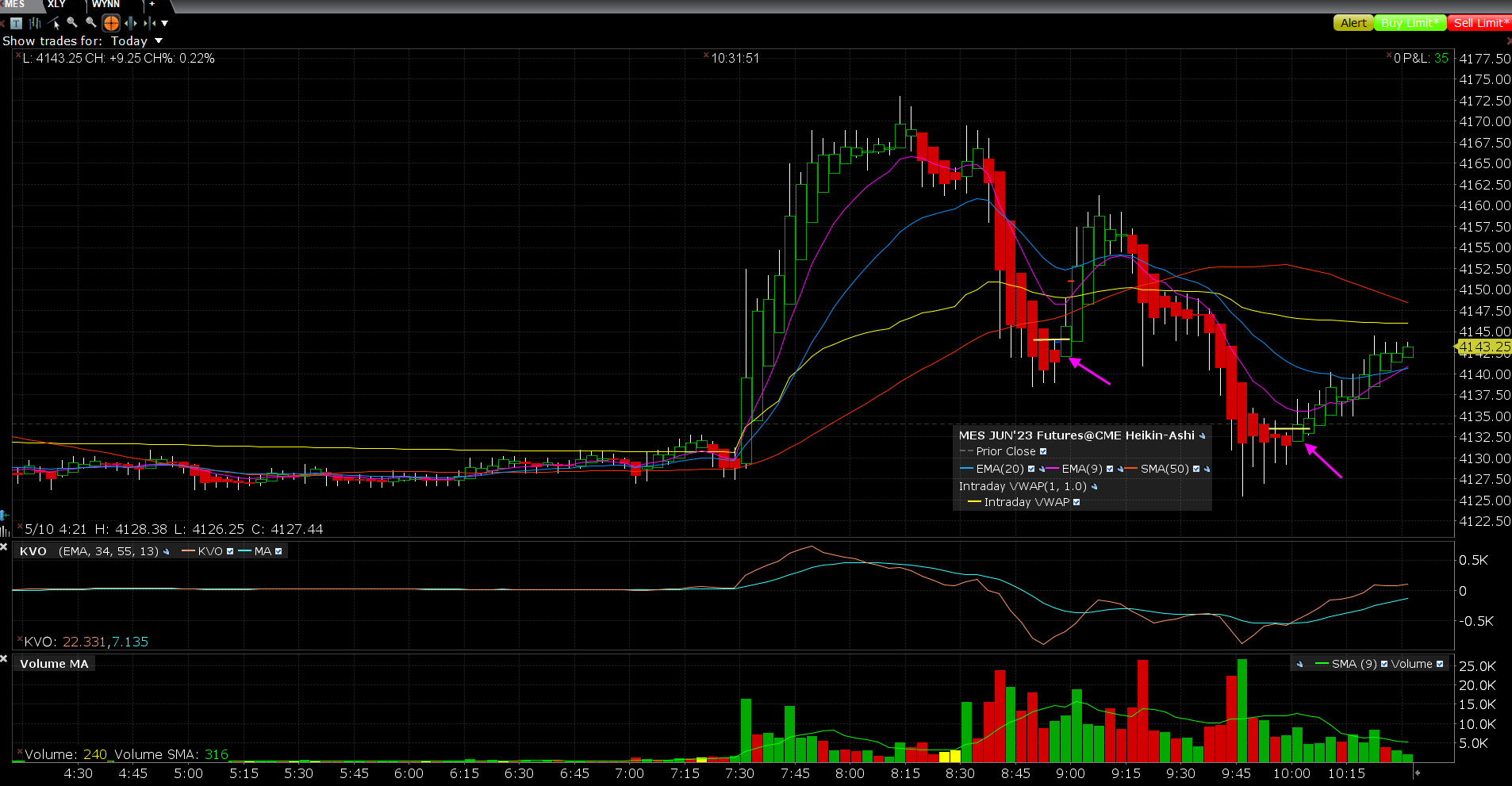Hide the SMA(50) line checkbox
1512x786 pixels.
tap(1196, 469)
